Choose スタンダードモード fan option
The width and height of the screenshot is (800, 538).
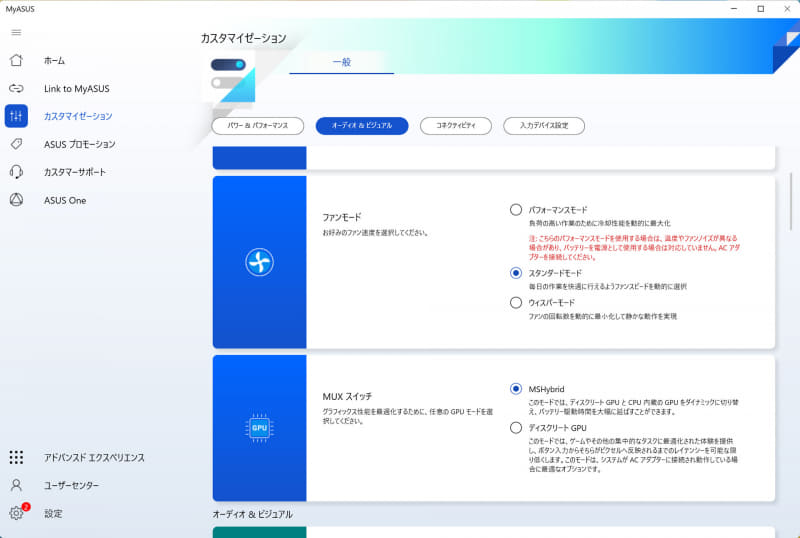(x=516, y=273)
